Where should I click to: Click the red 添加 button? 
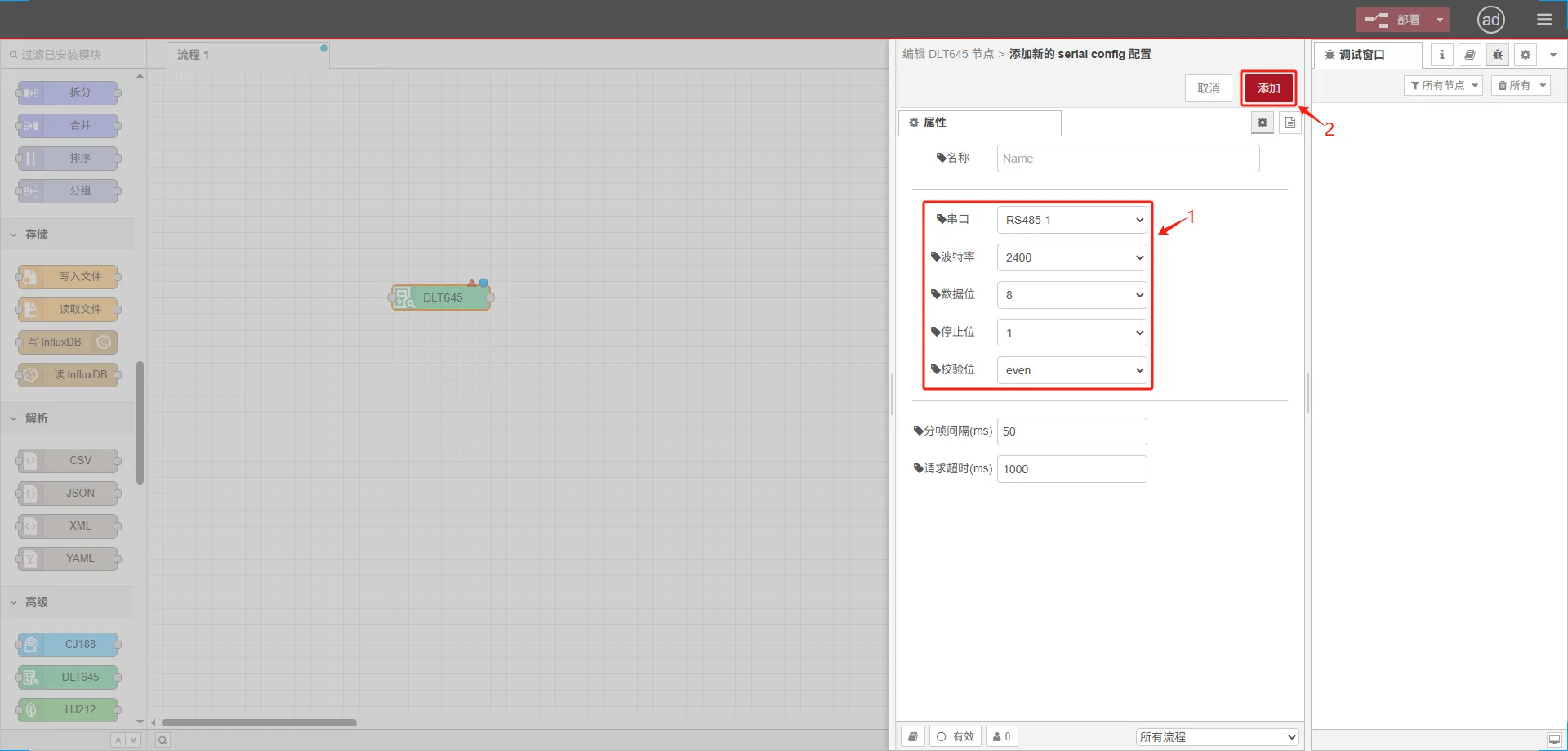click(x=1268, y=88)
